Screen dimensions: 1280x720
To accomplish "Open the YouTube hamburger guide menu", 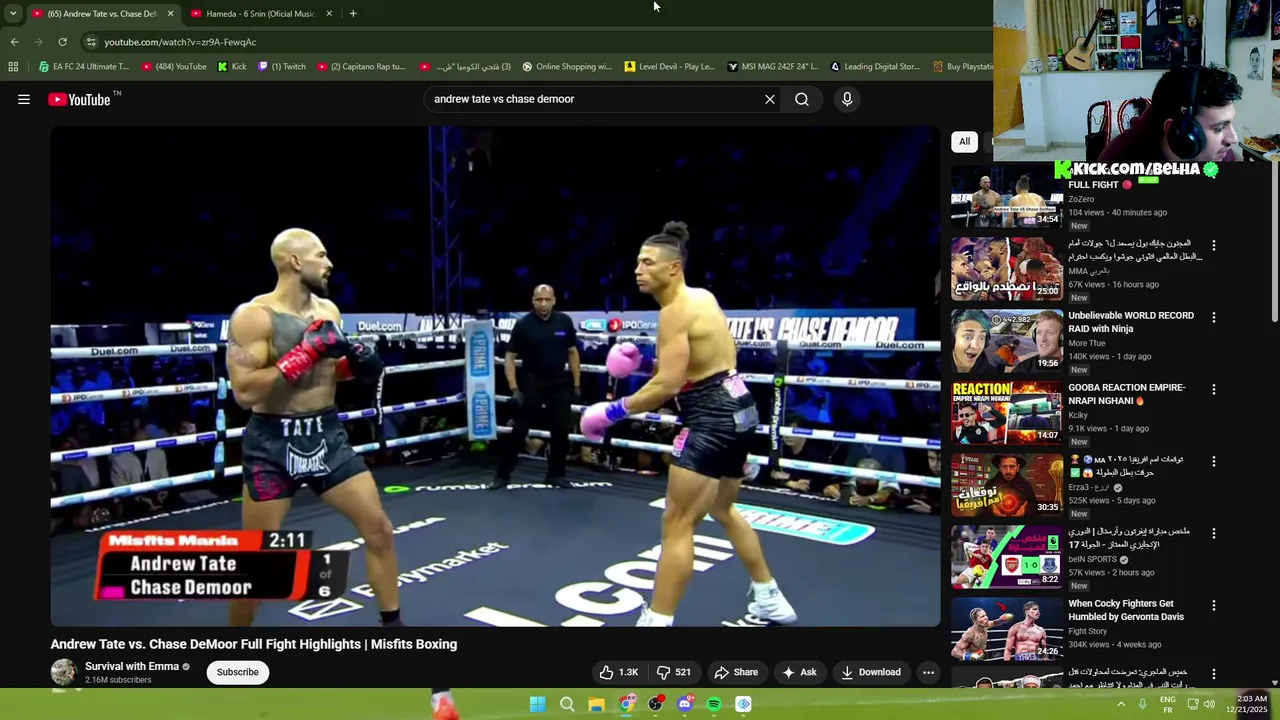I will [x=24, y=99].
